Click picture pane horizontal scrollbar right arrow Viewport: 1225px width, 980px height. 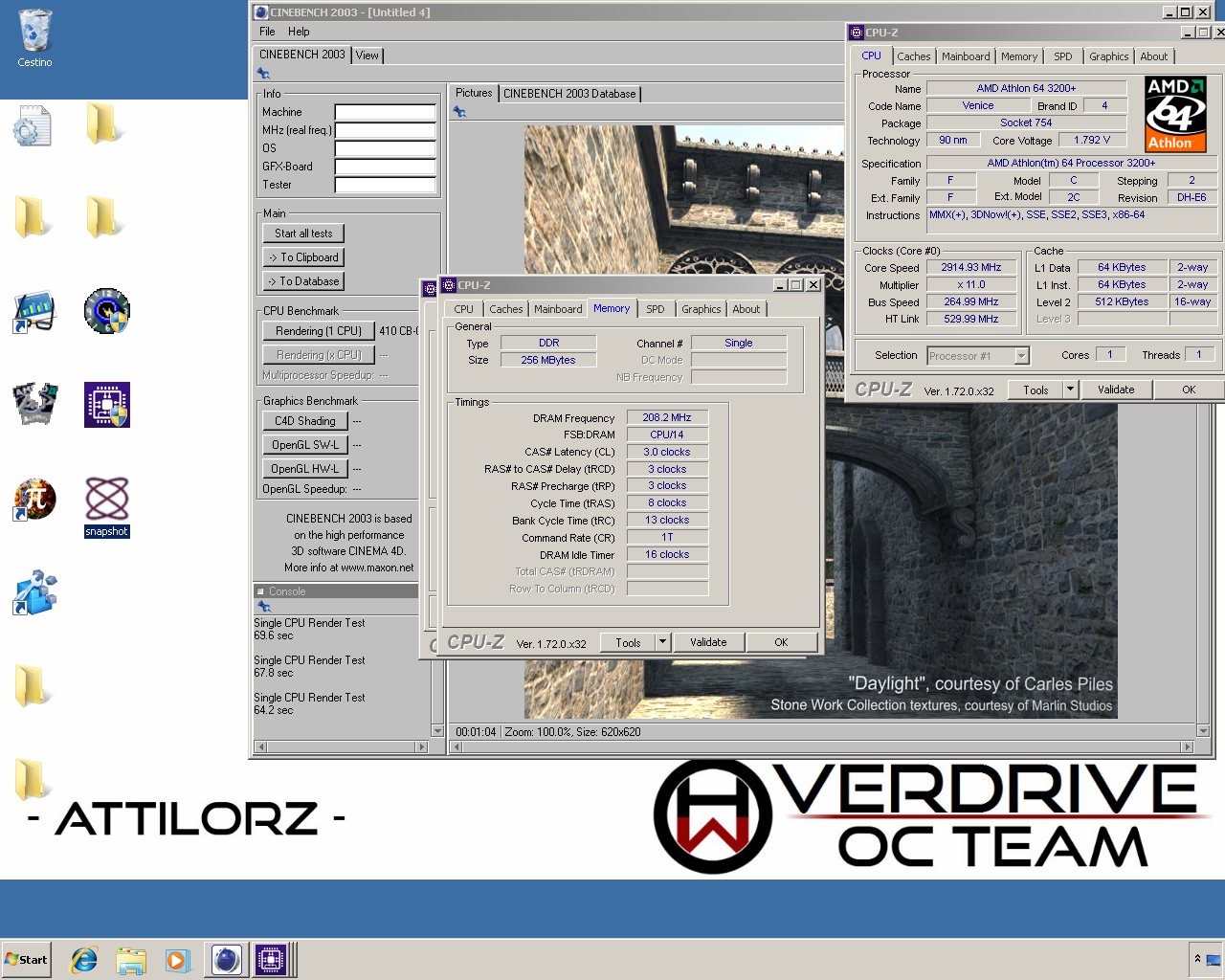(x=1188, y=746)
